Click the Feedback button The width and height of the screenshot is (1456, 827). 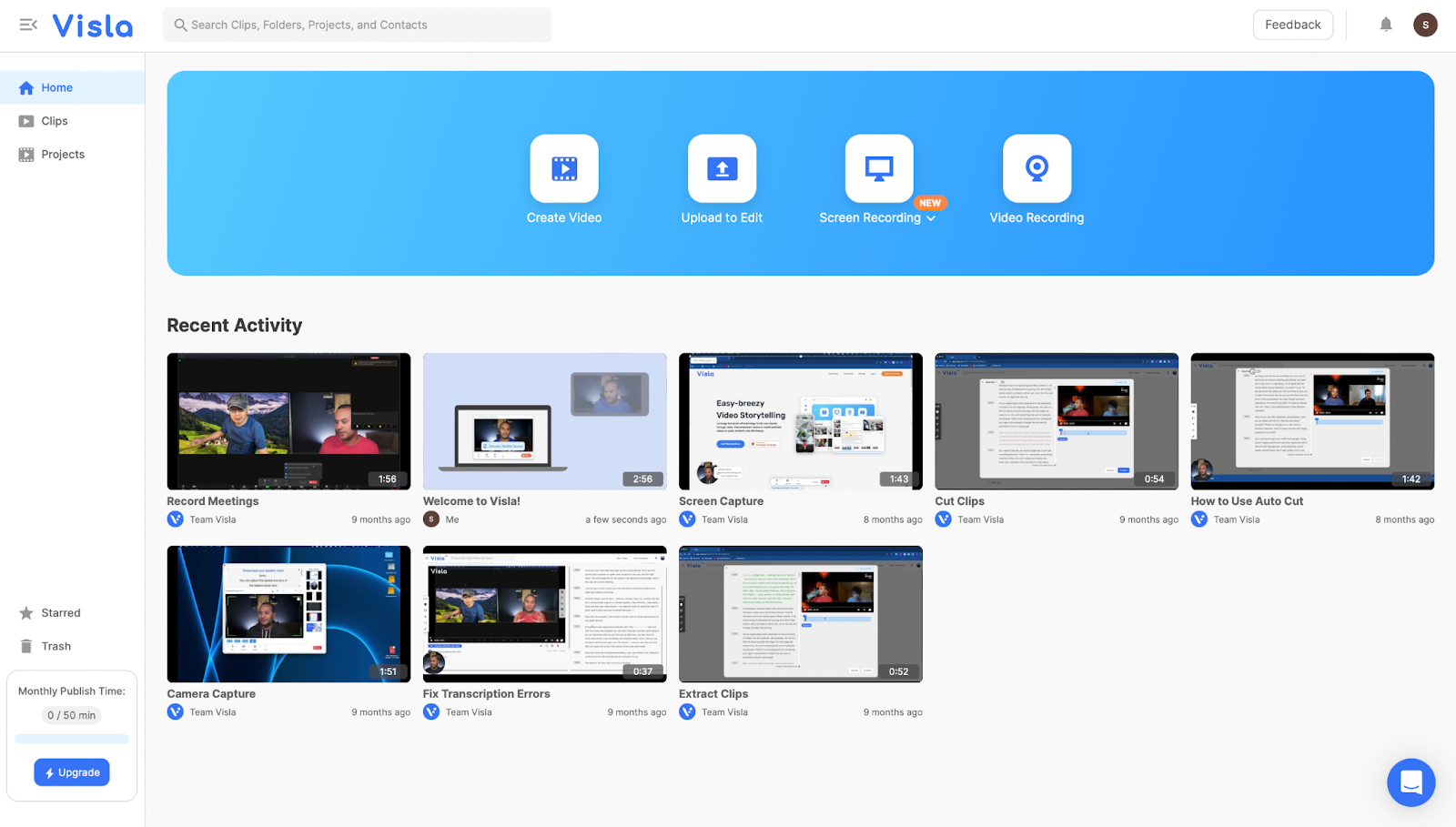pos(1292,25)
